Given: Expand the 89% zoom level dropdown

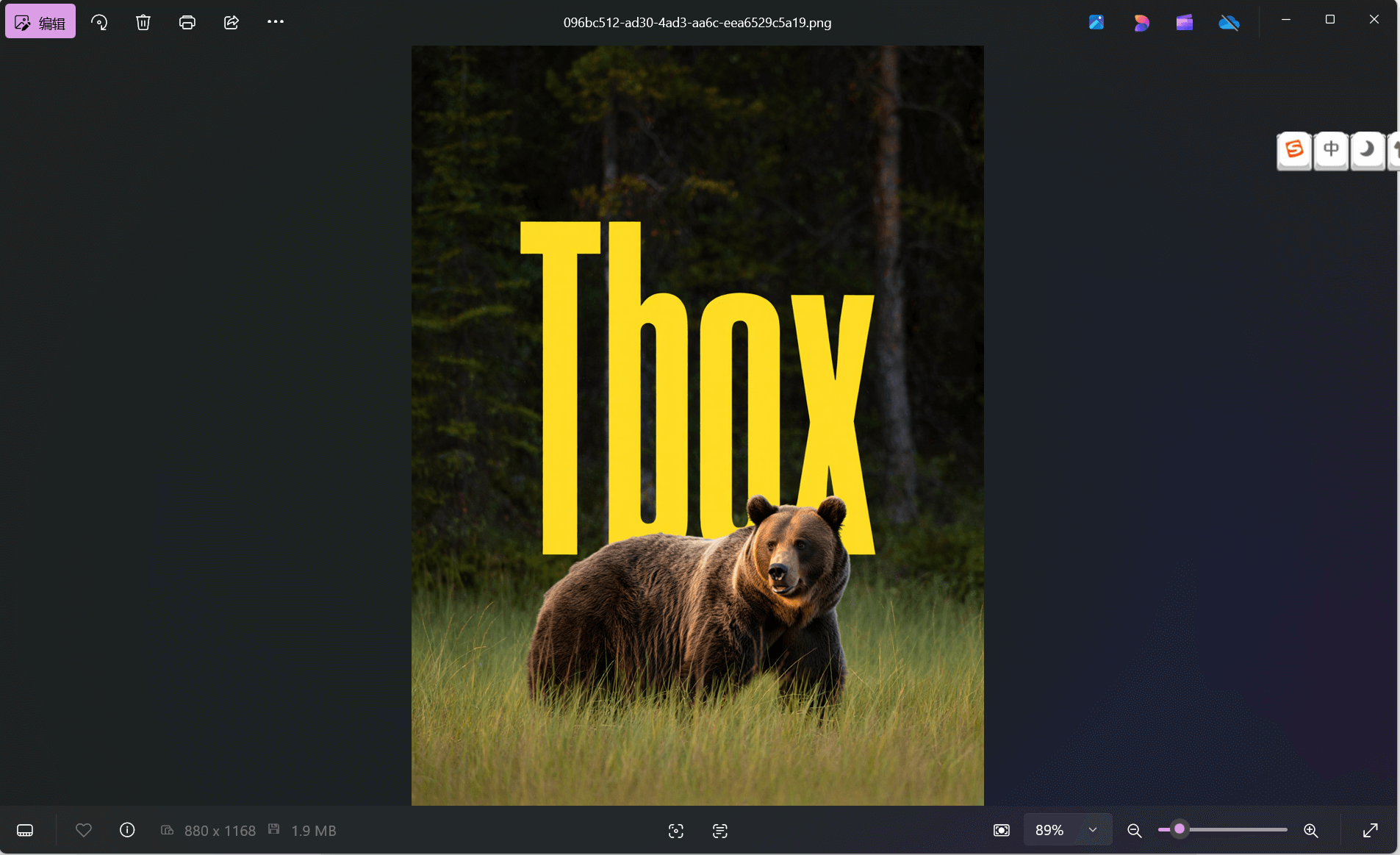Looking at the screenshot, I should [1093, 830].
